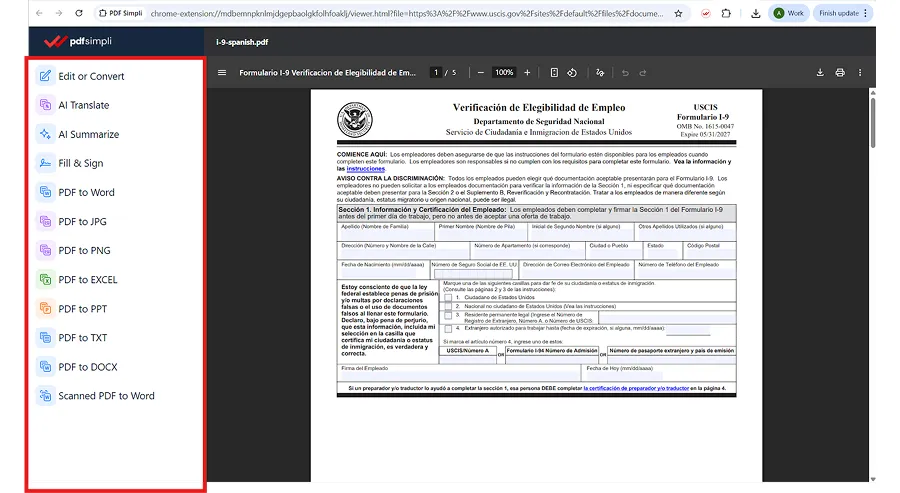Check the 'Residente permanente legal' checkbox

447,315
